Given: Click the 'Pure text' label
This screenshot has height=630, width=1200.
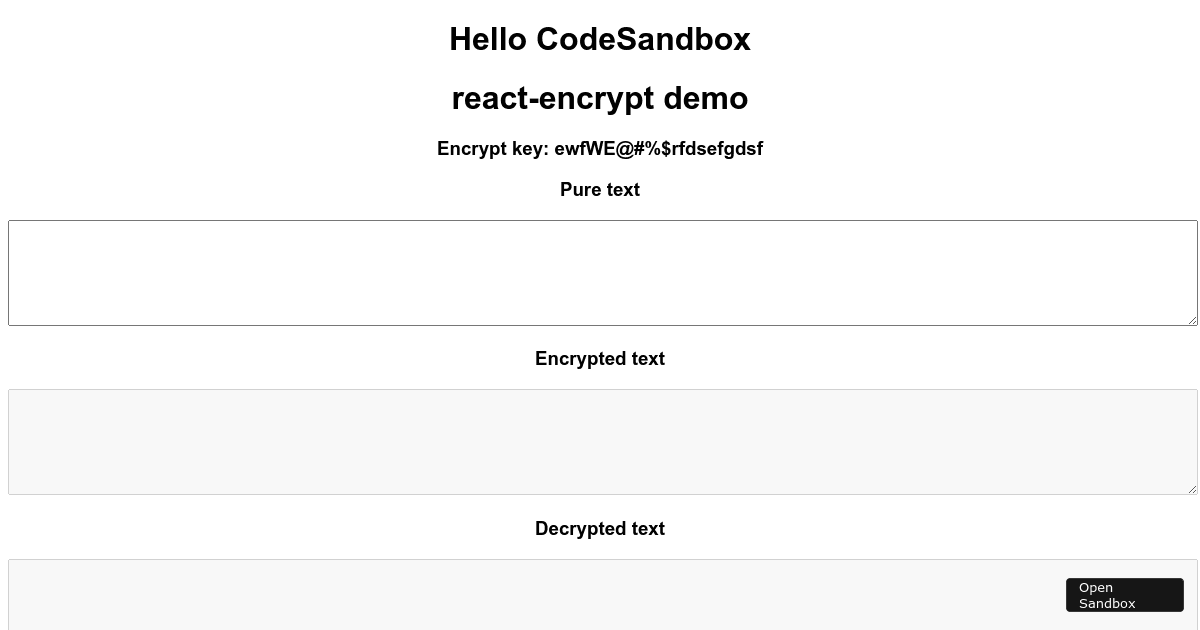Looking at the screenshot, I should pos(600,190).
